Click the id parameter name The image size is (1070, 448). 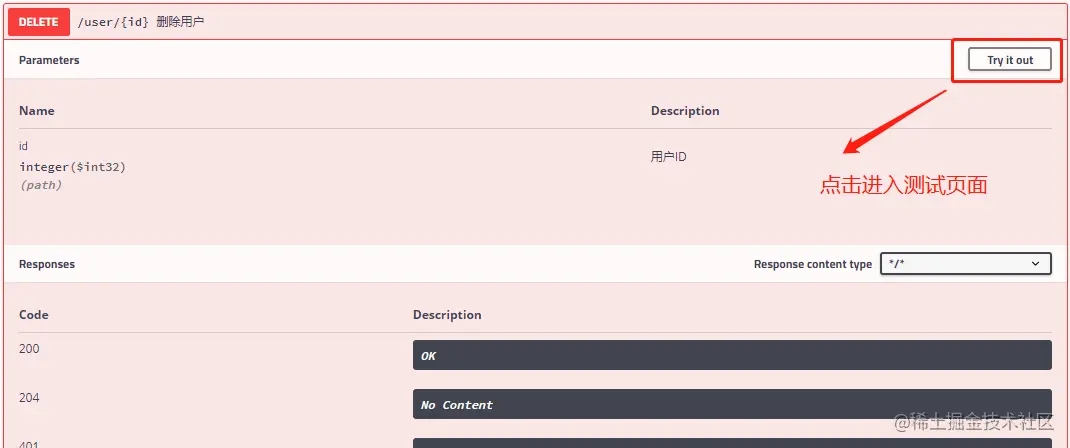click(23, 146)
